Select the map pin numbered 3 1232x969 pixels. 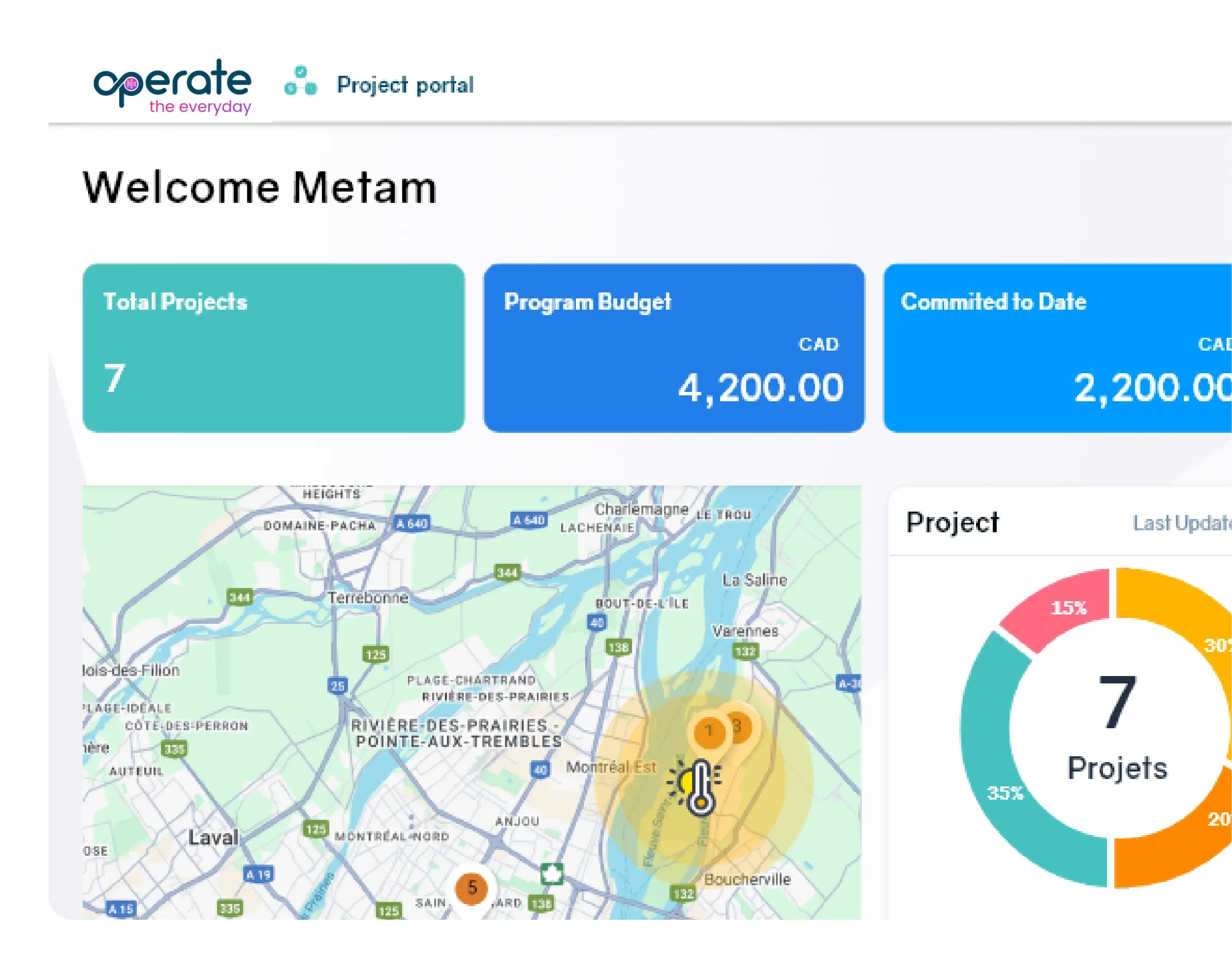click(x=740, y=726)
